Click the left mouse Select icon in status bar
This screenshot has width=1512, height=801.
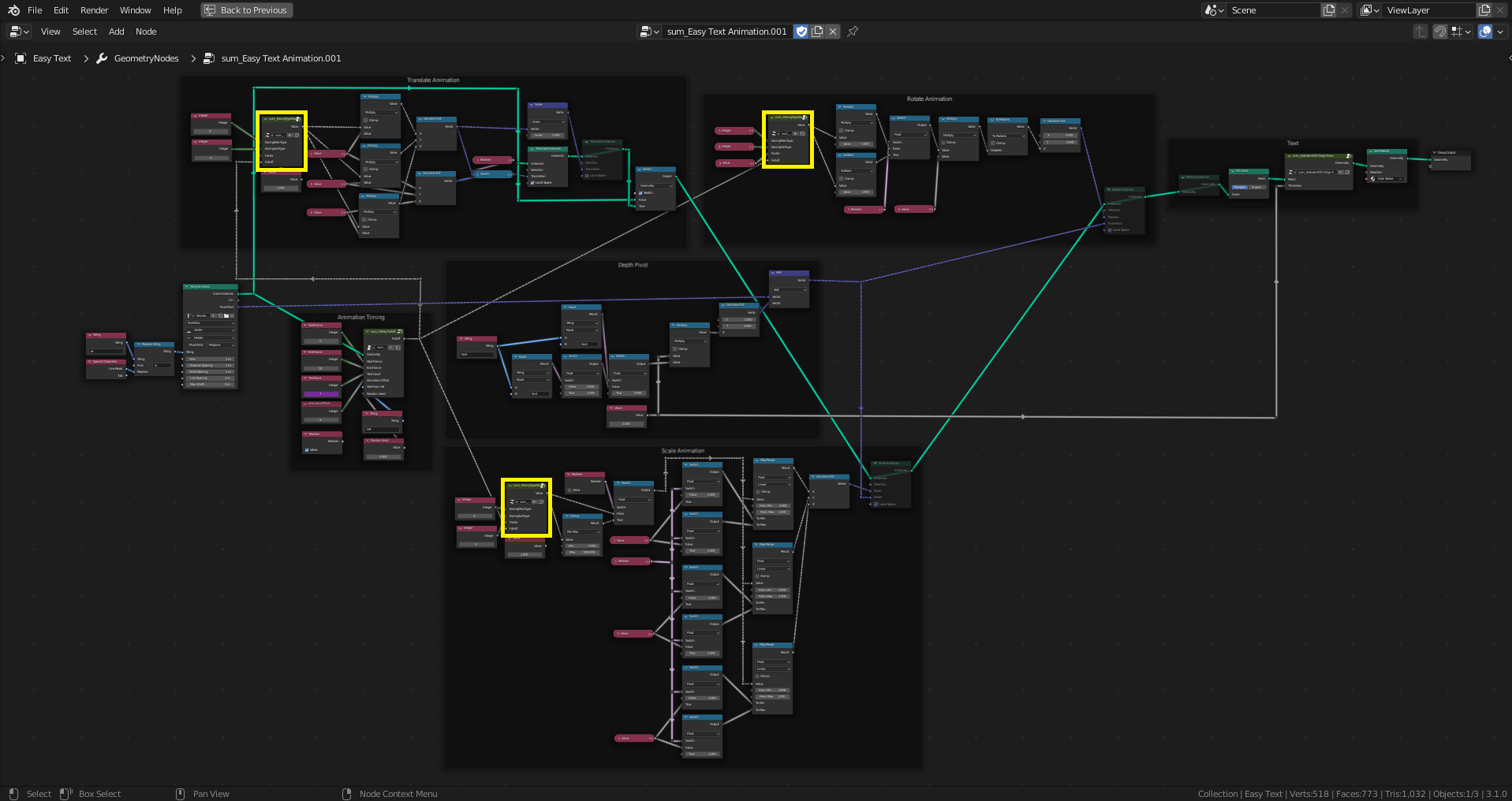[x=13, y=794]
